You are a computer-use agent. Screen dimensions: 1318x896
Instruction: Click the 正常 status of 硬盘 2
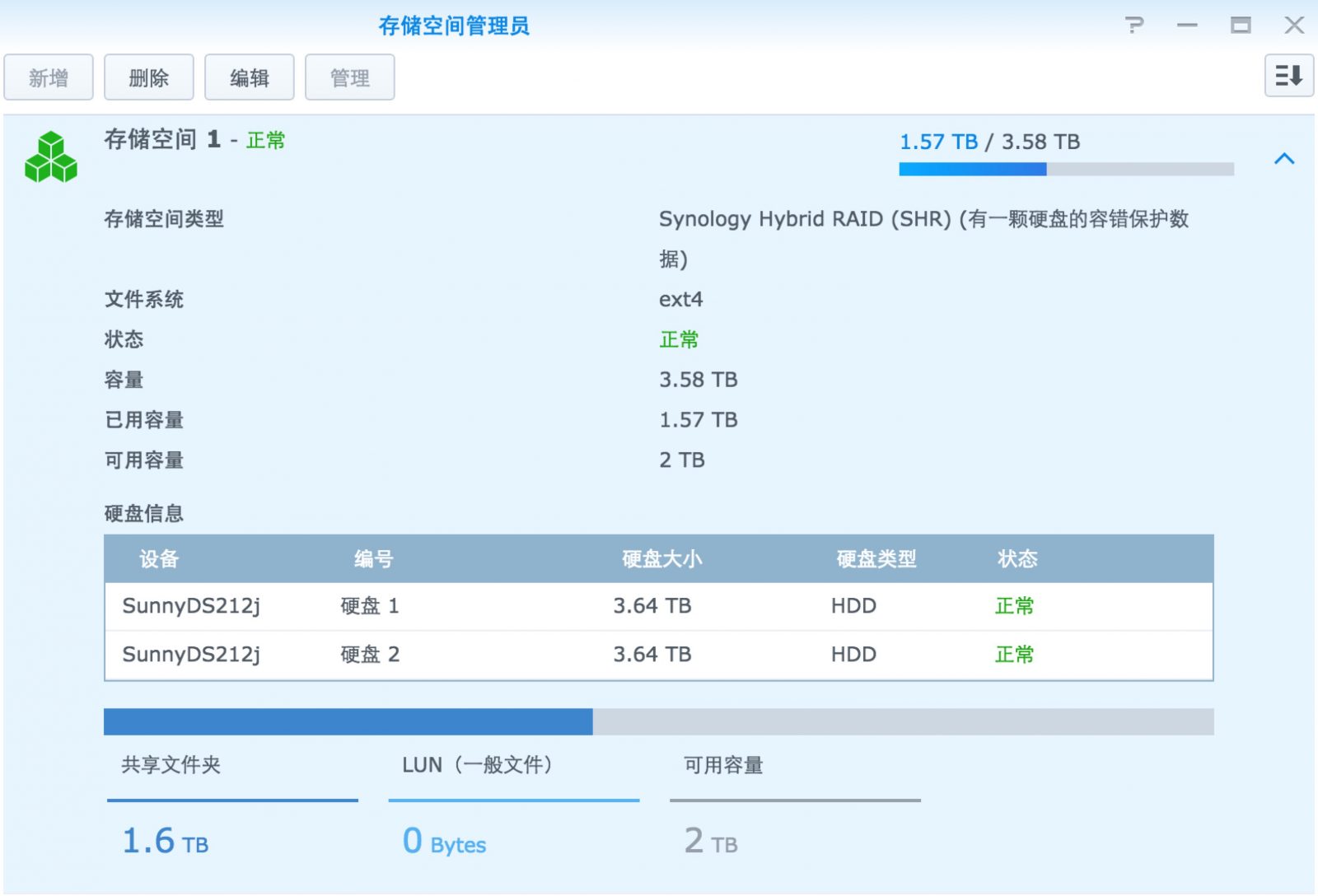coord(1014,655)
